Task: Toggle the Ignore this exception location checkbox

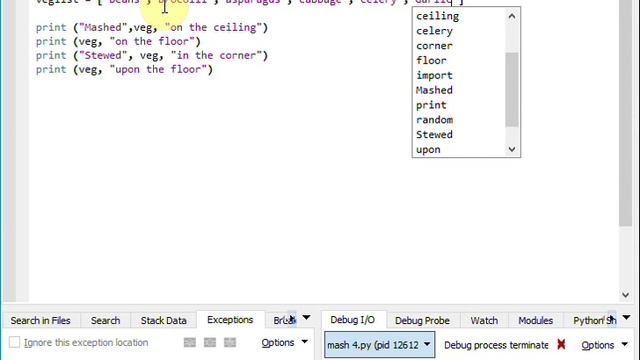Action: click(x=14, y=342)
